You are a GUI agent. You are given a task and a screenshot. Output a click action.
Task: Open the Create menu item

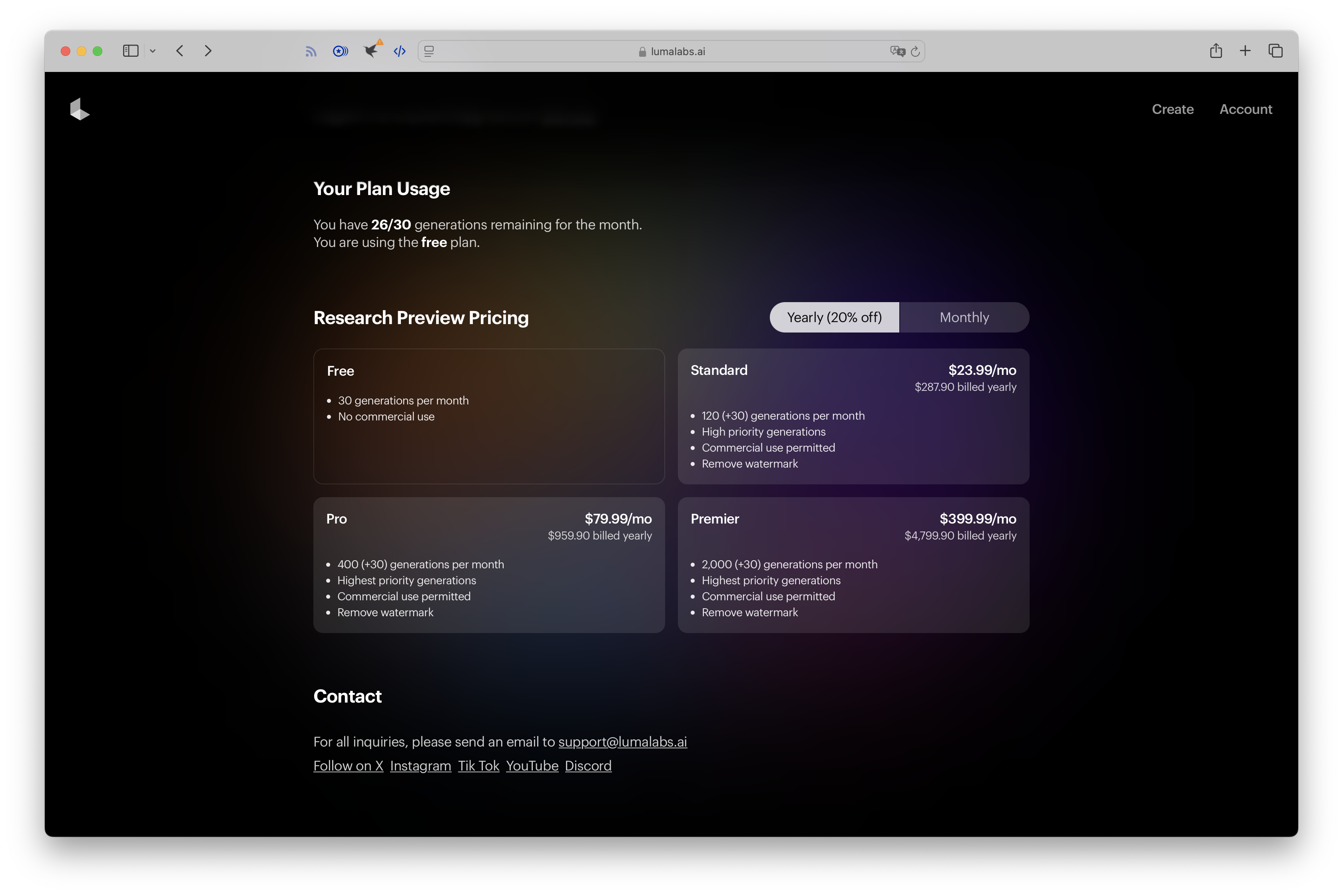[x=1172, y=109]
